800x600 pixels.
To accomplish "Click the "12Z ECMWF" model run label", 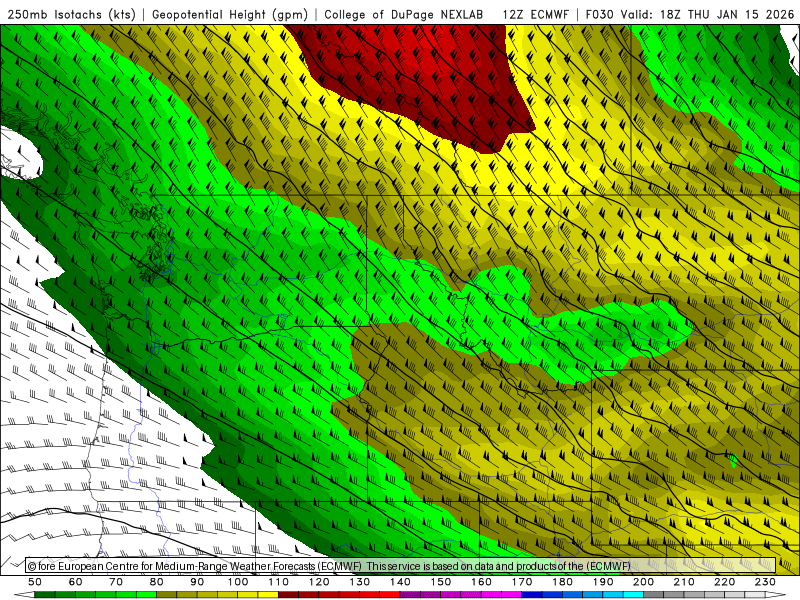I will click(535, 15).
